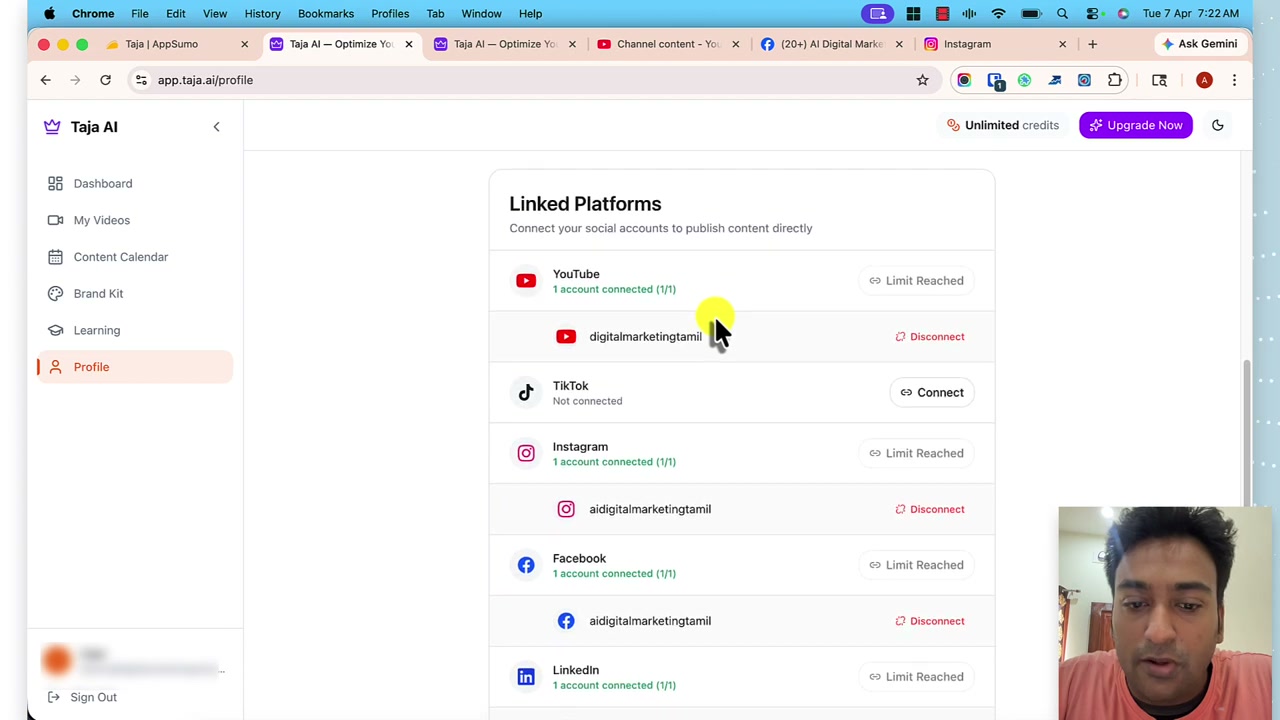
Task: Click Facebook icon beside aidigitalmarketingtamil
Action: coord(566,621)
